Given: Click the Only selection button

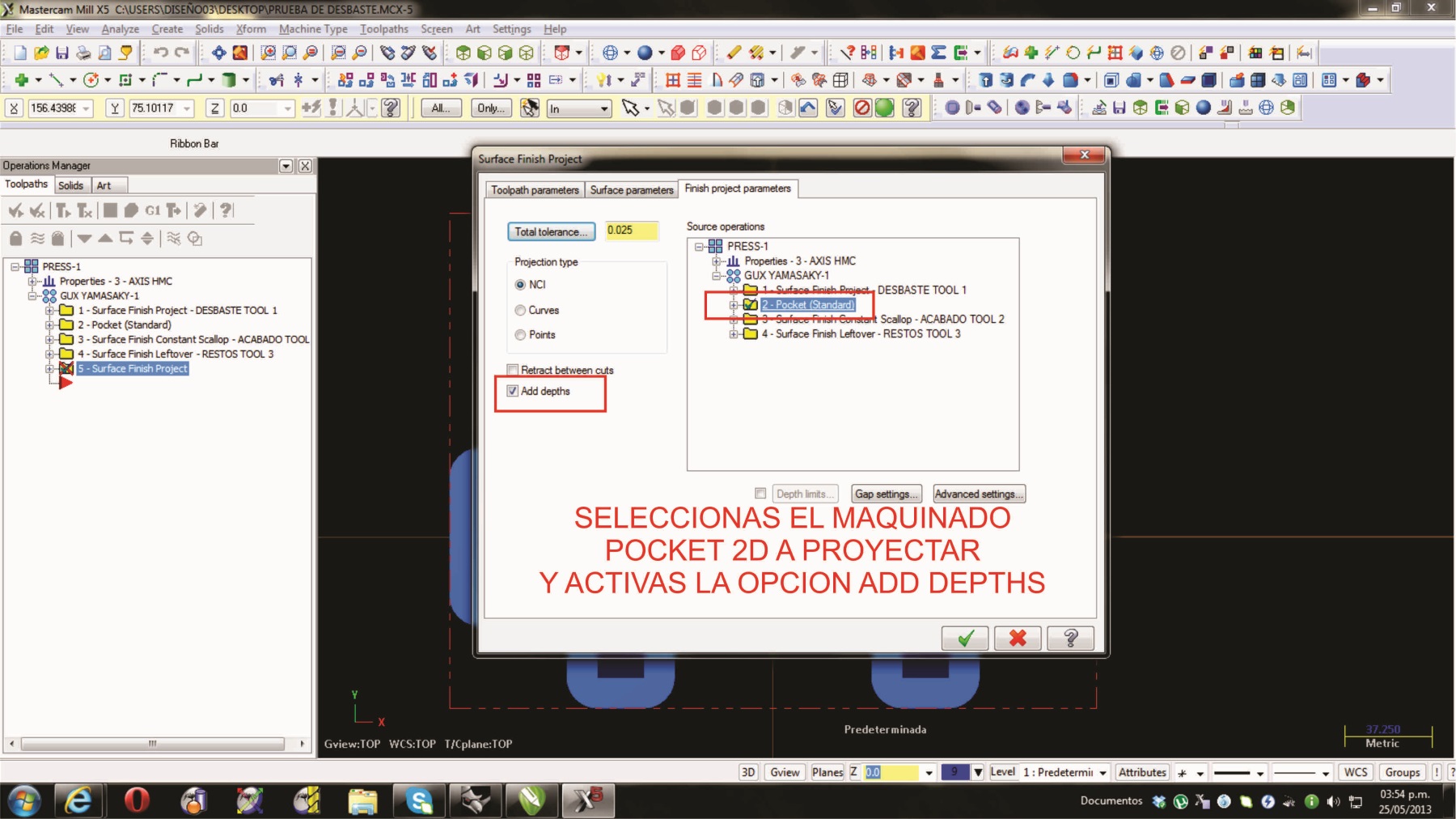Looking at the screenshot, I should [491, 108].
